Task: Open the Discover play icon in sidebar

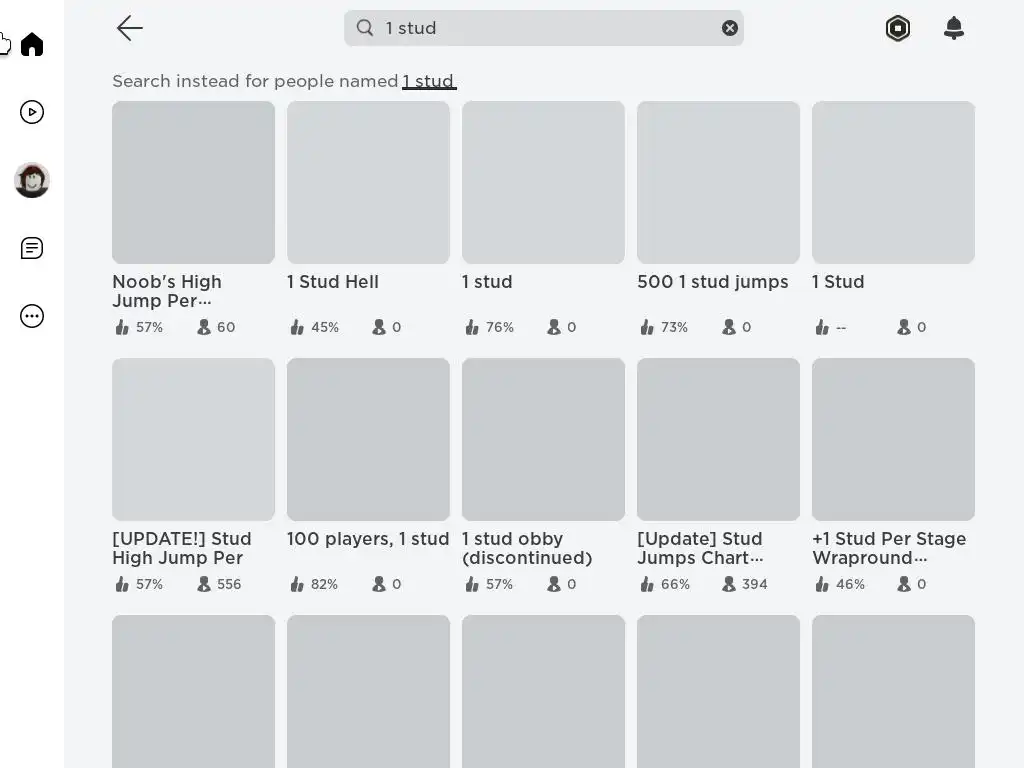Action: click(x=32, y=112)
